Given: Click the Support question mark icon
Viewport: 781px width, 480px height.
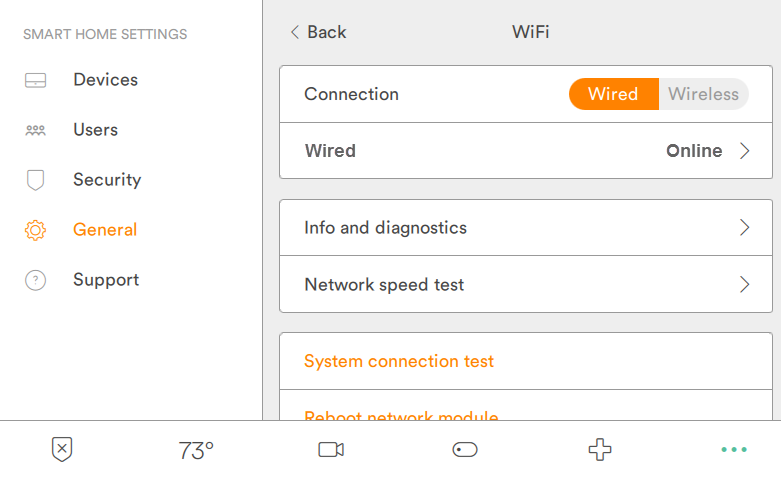Looking at the screenshot, I should point(35,280).
